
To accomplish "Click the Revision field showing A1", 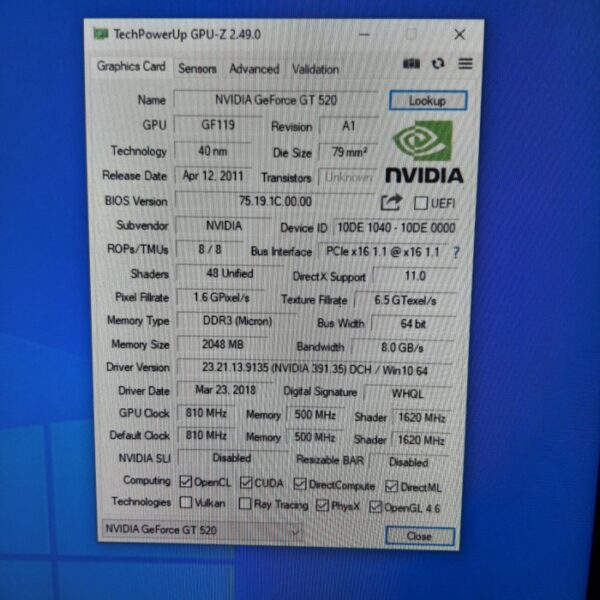I will 349,126.
